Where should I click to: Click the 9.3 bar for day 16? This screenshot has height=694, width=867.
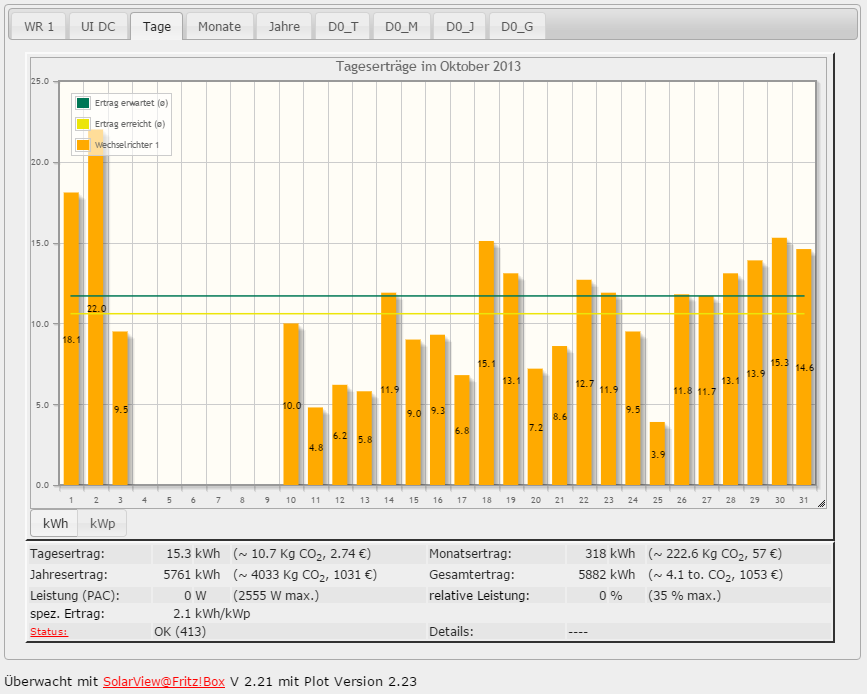[438, 410]
